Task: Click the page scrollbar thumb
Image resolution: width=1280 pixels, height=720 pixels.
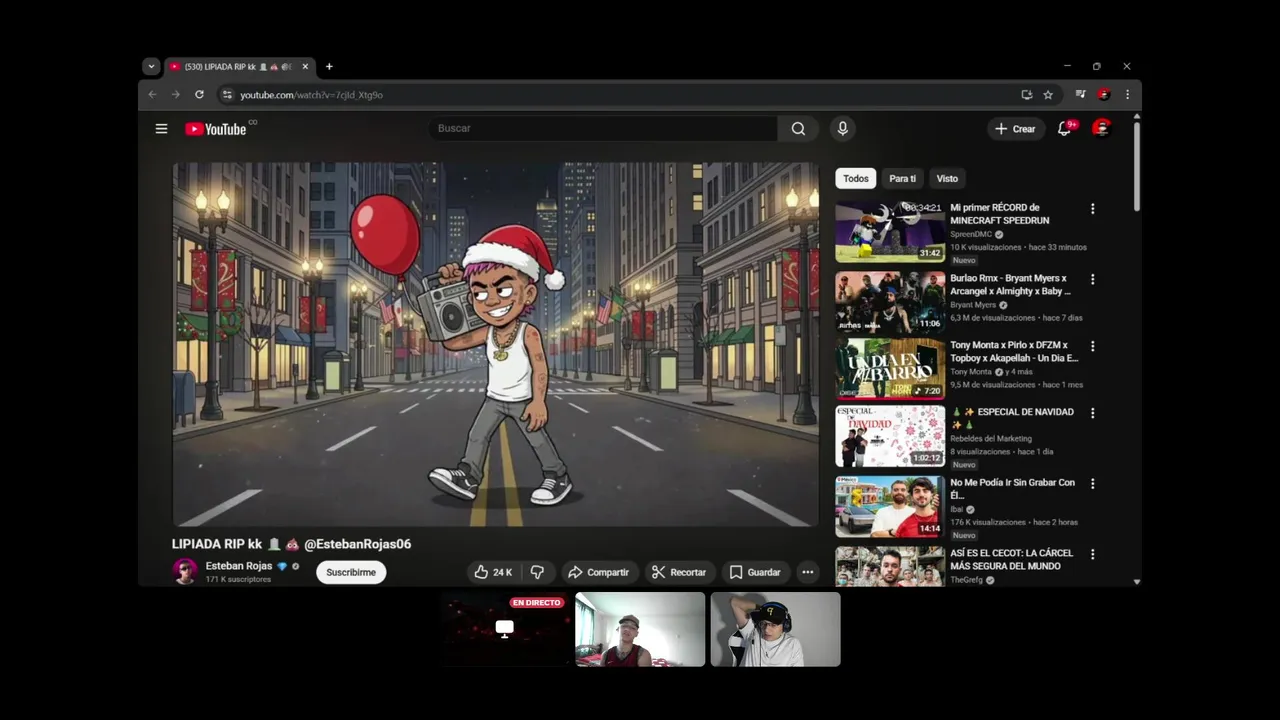Action: [1137, 165]
